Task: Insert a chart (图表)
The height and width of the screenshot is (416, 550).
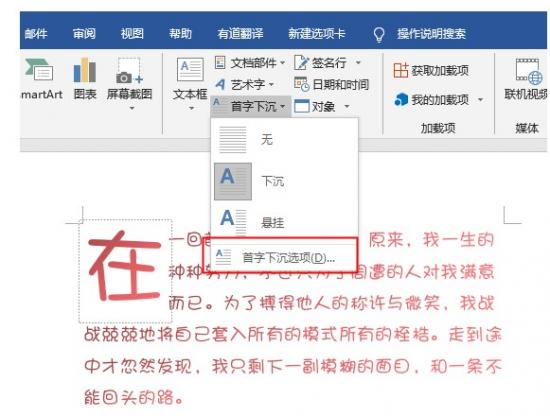Action: point(85,79)
